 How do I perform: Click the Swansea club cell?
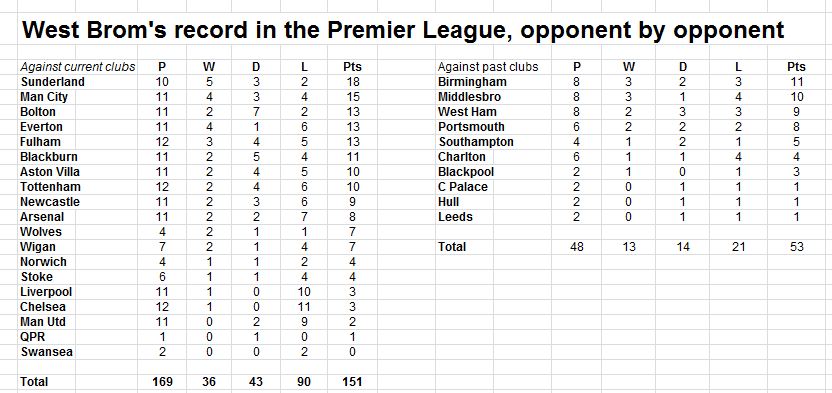(x=47, y=352)
